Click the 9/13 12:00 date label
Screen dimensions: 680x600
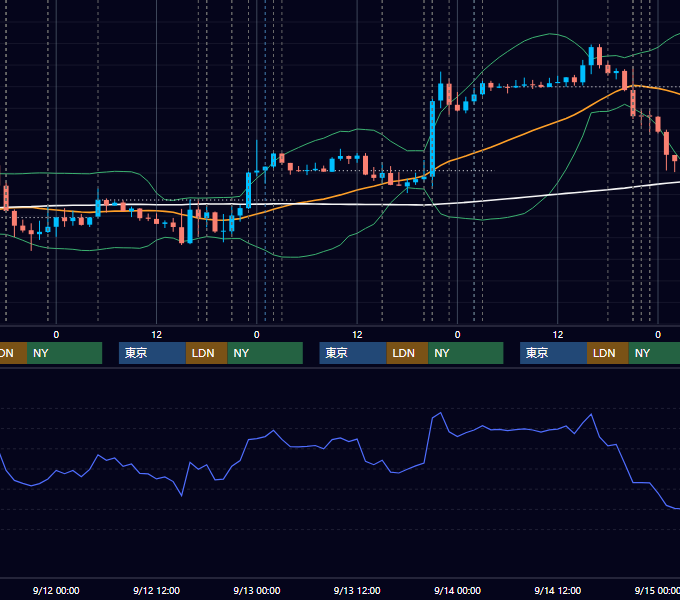(x=357, y=590)
